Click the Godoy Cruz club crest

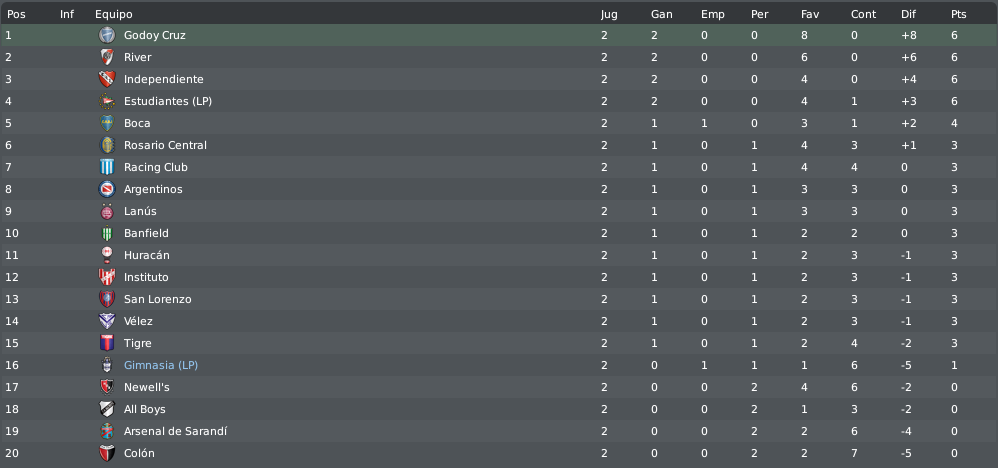click(x=107, y=35)
